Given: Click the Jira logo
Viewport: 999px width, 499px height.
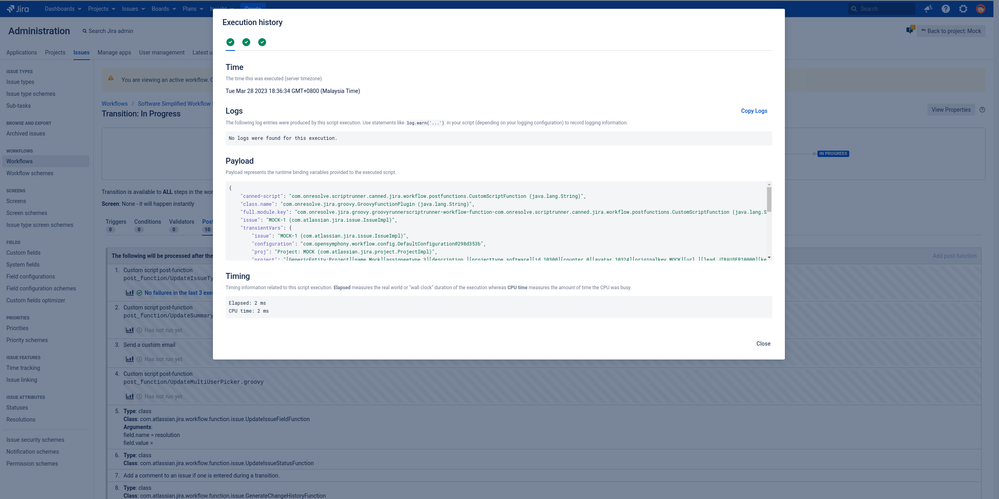Looking at the screenshot, I should tap(18, 9).
